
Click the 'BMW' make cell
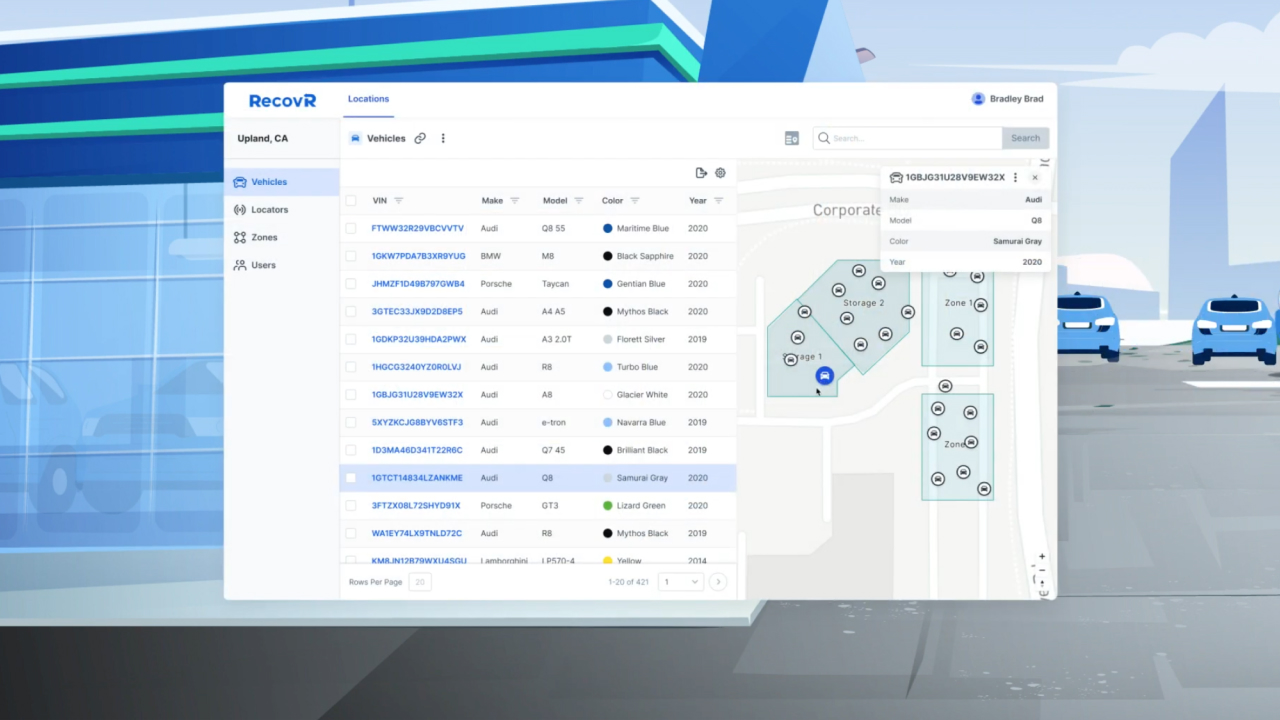click(490, 256)
